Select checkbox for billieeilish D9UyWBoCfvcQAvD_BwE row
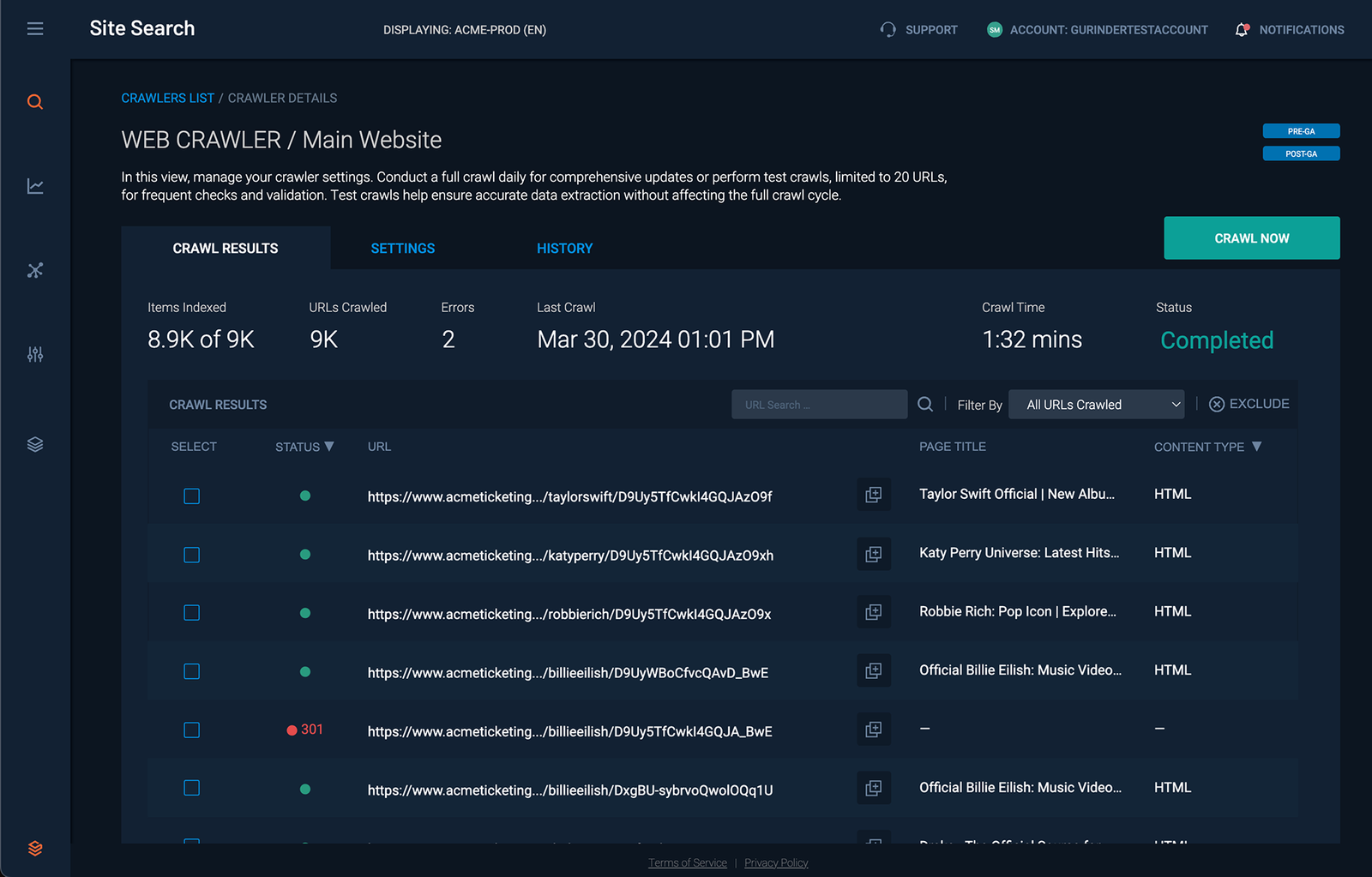This screenshot has height=877, width=1372. [x=192, y=671]
